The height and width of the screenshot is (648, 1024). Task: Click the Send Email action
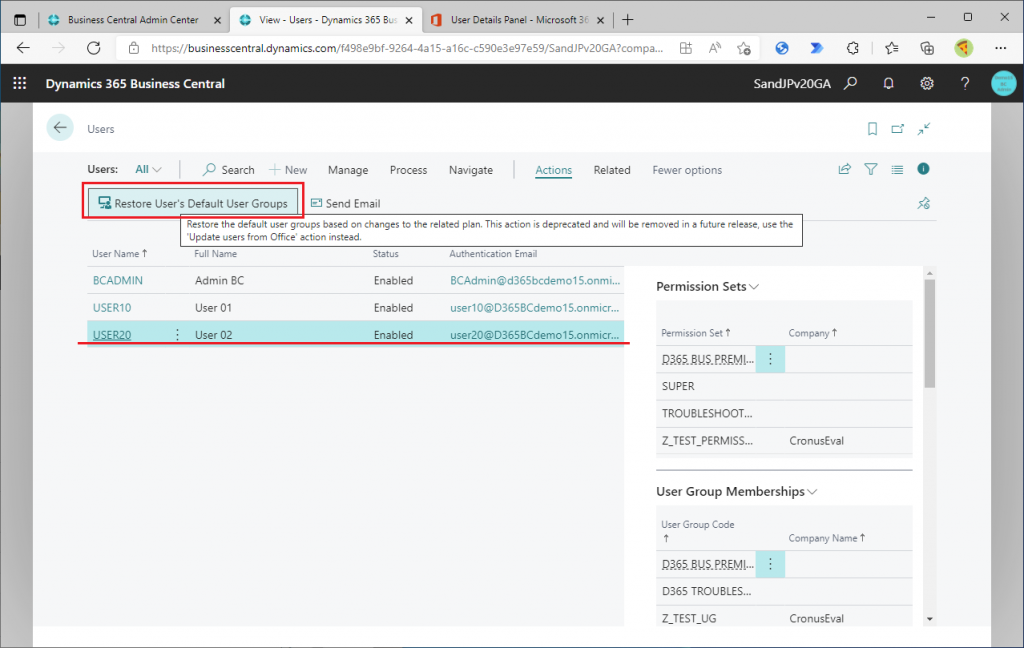345,203
